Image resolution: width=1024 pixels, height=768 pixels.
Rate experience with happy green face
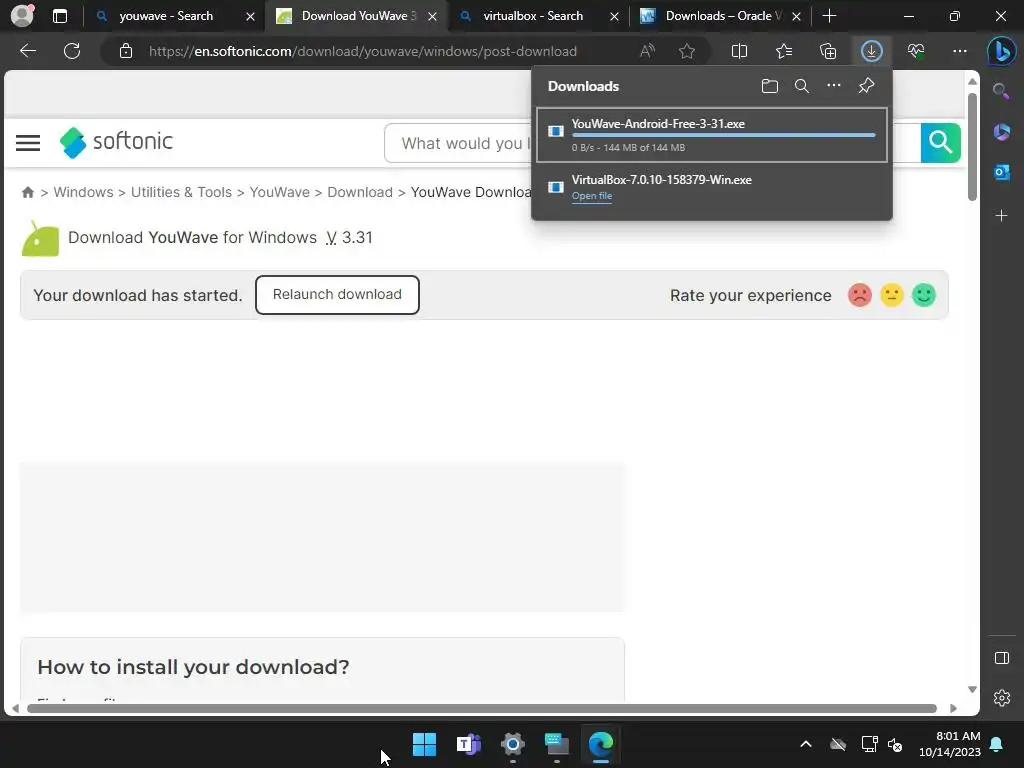pyautogui.click(x=924, y=295)
